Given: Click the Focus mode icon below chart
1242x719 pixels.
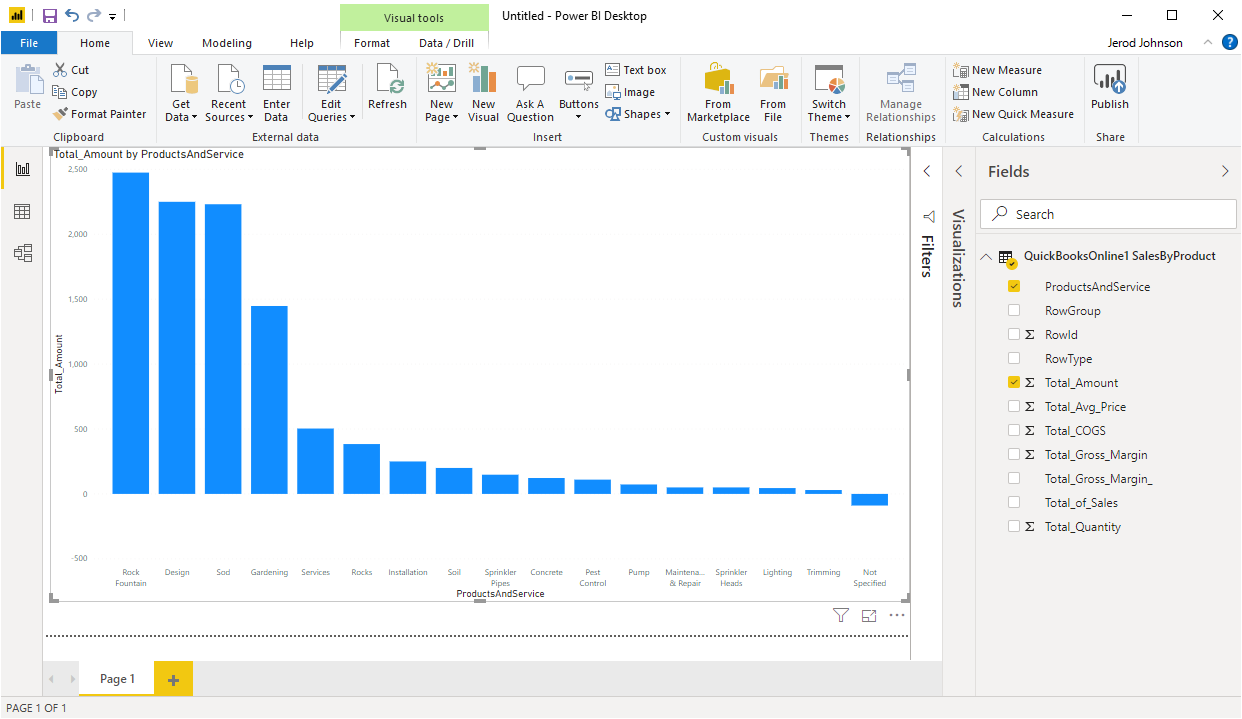Looking at the screenshot, I should point(868,616).
